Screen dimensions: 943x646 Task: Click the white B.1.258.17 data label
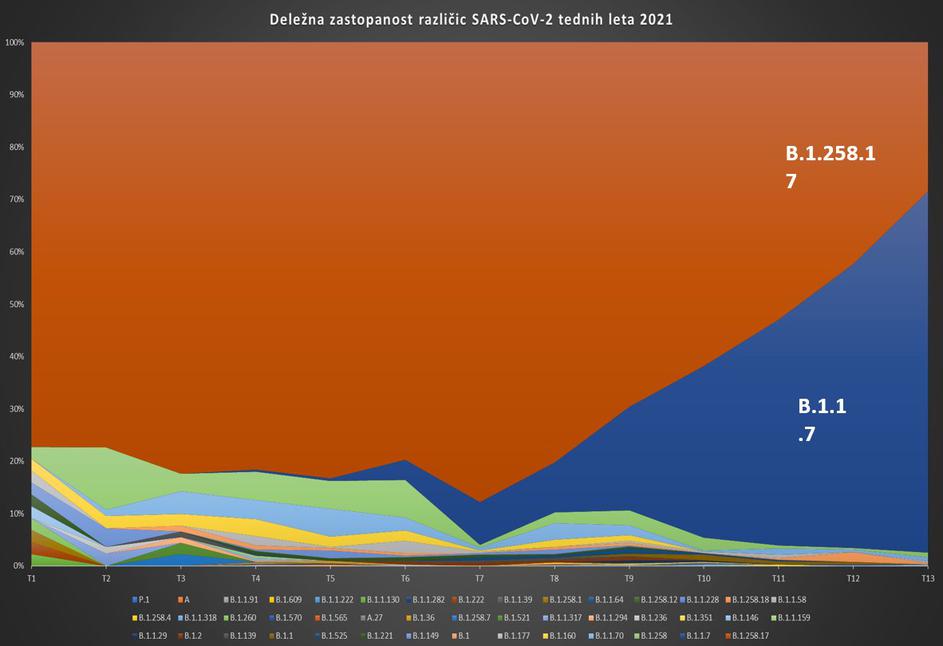click(821, 169)
